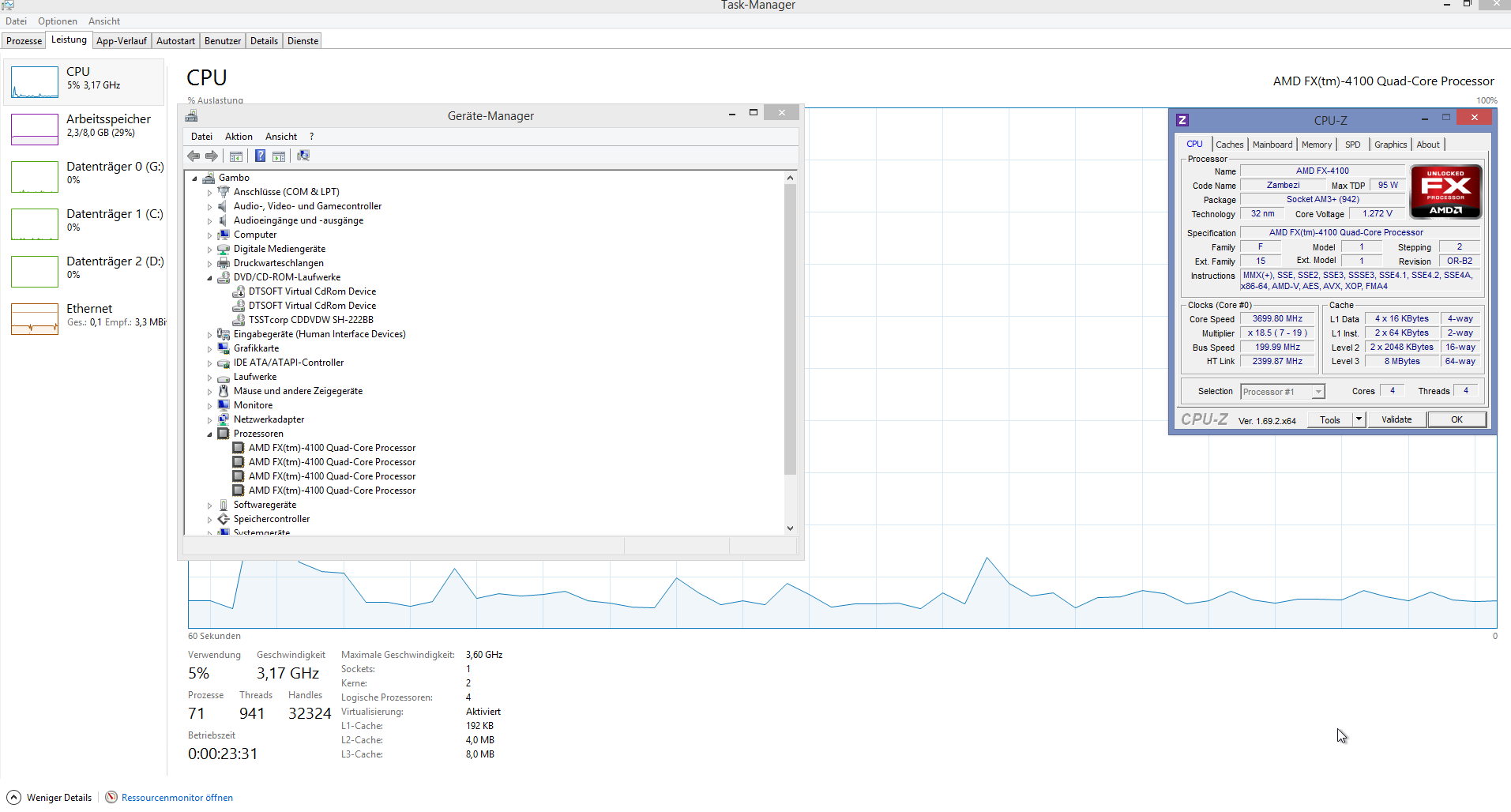Viewport: 1511px width, 812px height.
Task: Open the About tab in CPU-Z
Action: click(1427, 145)
